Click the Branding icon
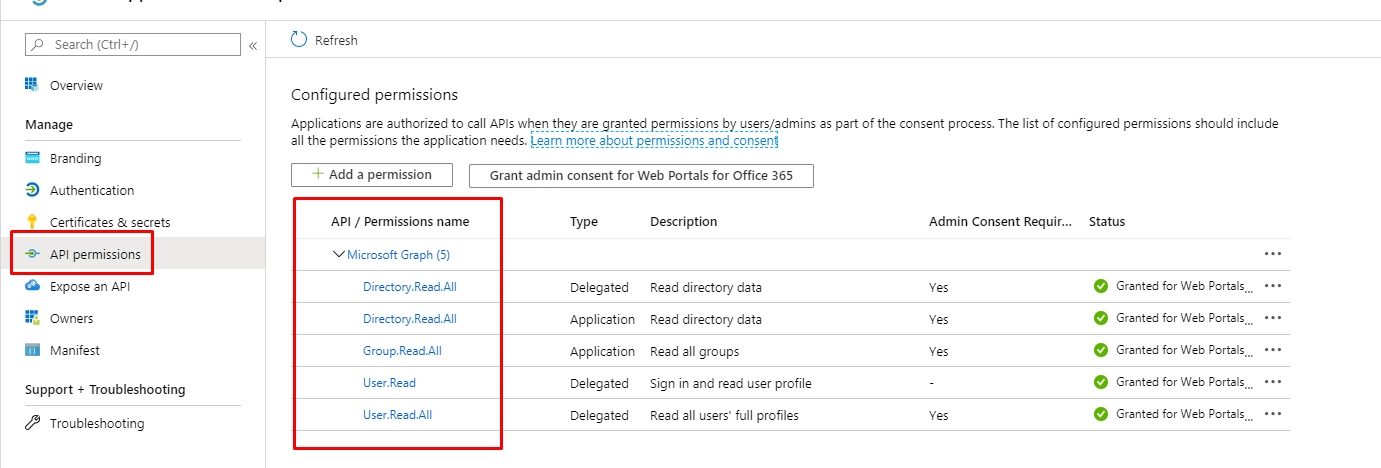1381x468 pixels. pyautogui.click(x=32, y=158)
